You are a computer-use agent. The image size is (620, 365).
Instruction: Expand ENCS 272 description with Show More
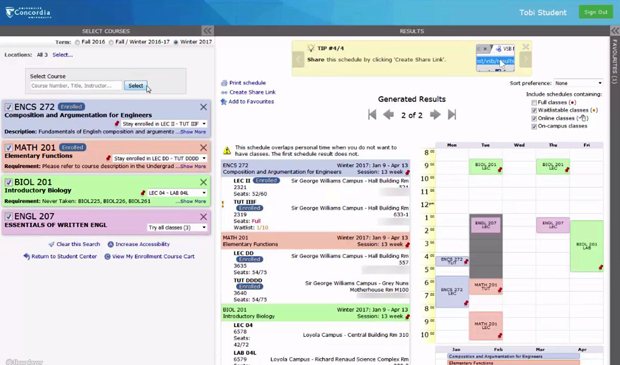point(193,132)
